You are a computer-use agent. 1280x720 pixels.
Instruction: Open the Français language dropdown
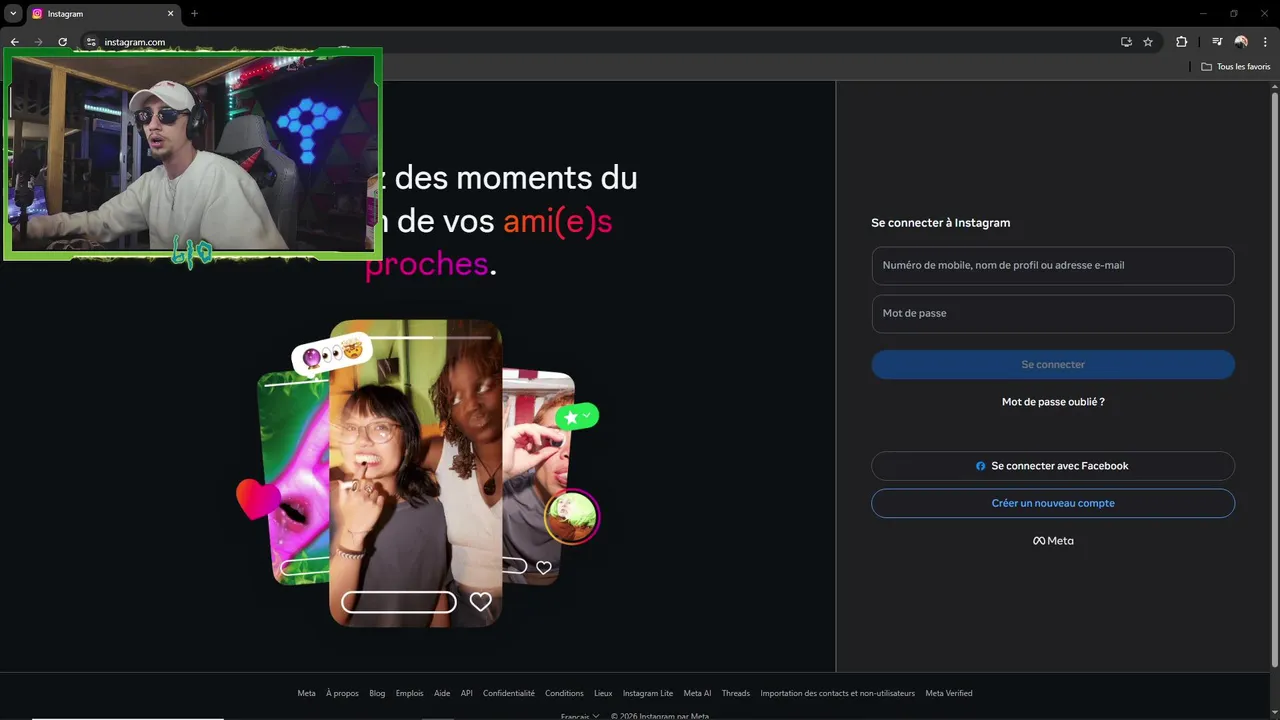pos(580,716)
